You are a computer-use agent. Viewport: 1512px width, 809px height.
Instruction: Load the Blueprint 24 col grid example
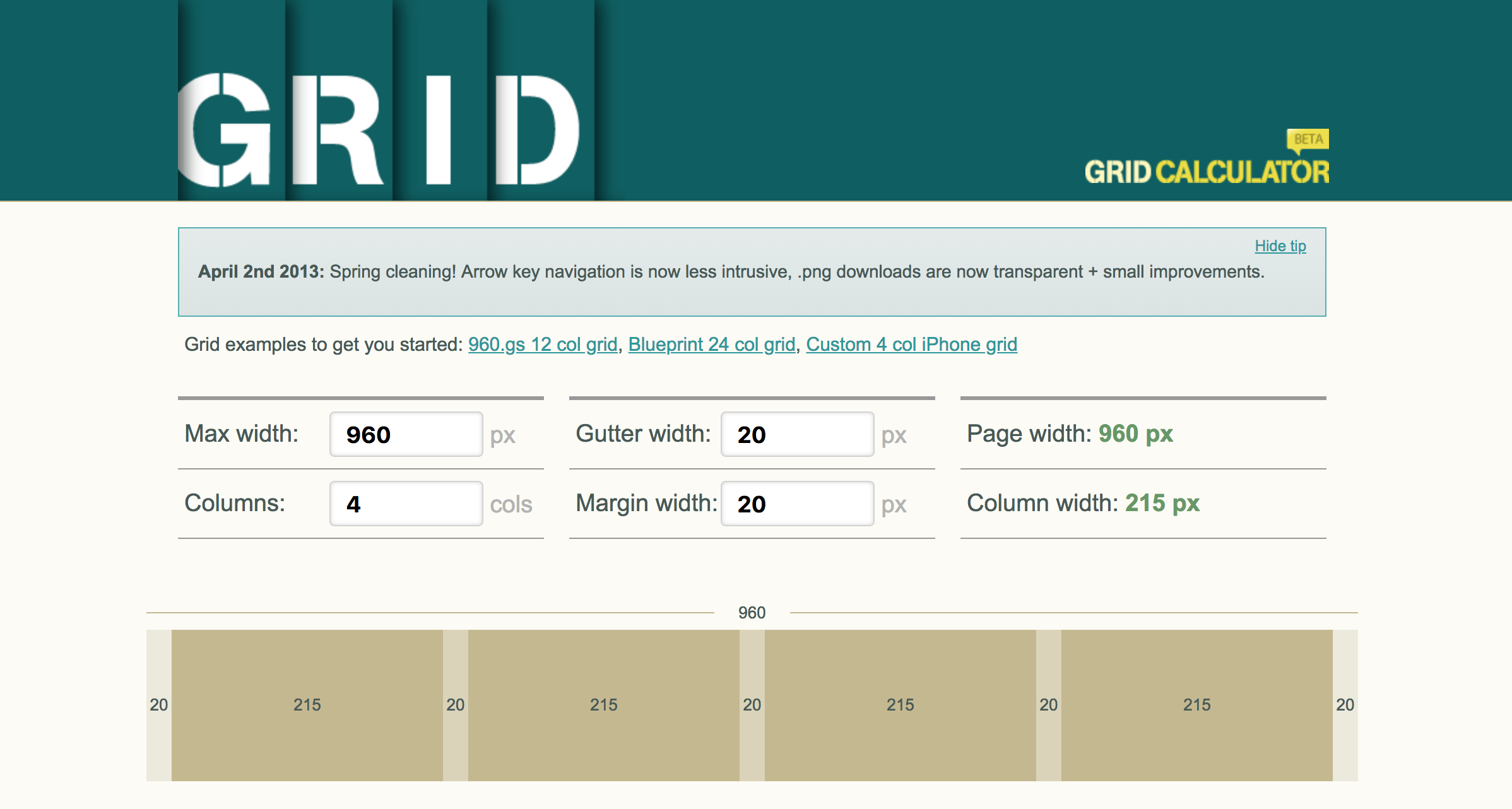coord(711,345)
